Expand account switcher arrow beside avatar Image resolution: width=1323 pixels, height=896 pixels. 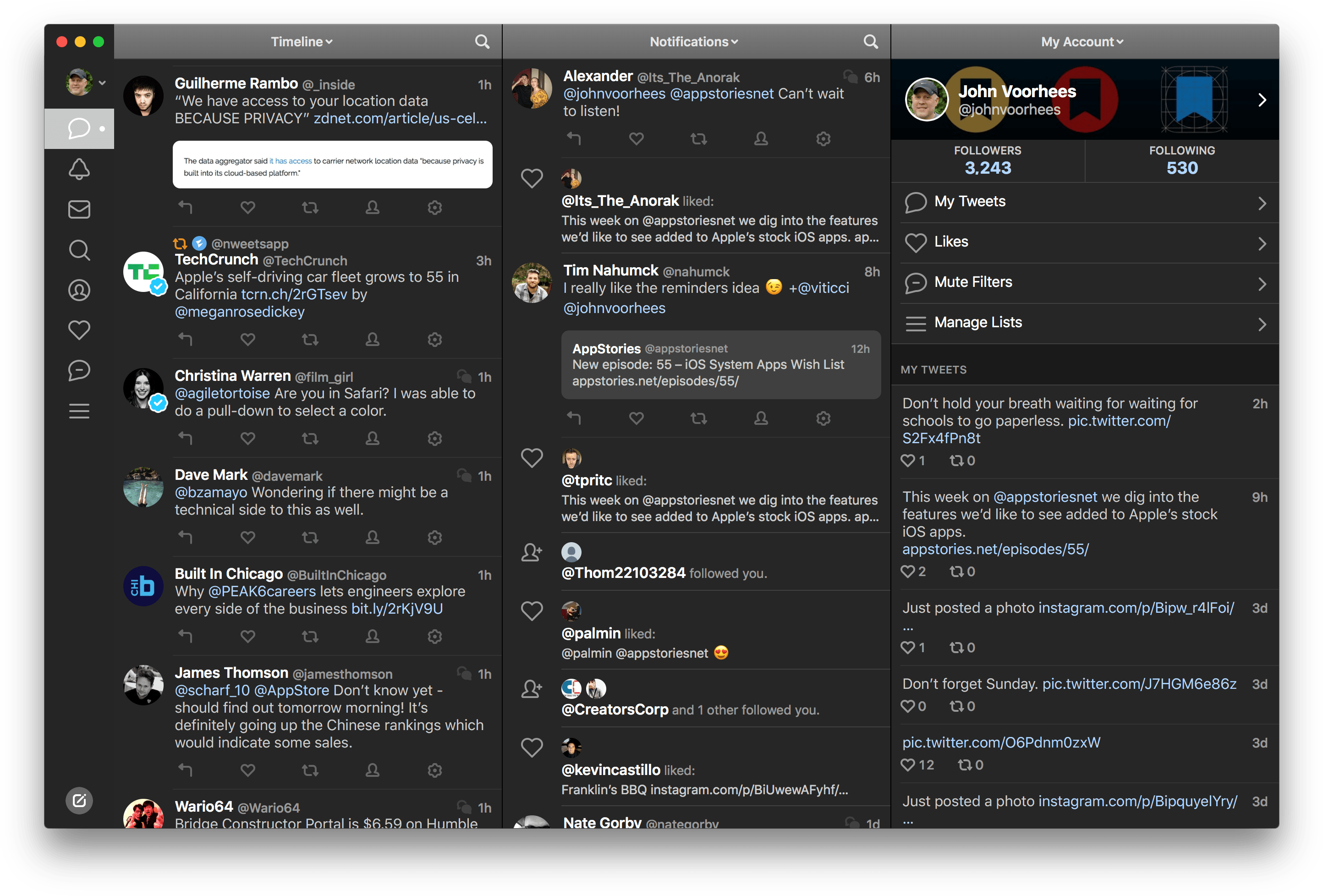[103, 82]
